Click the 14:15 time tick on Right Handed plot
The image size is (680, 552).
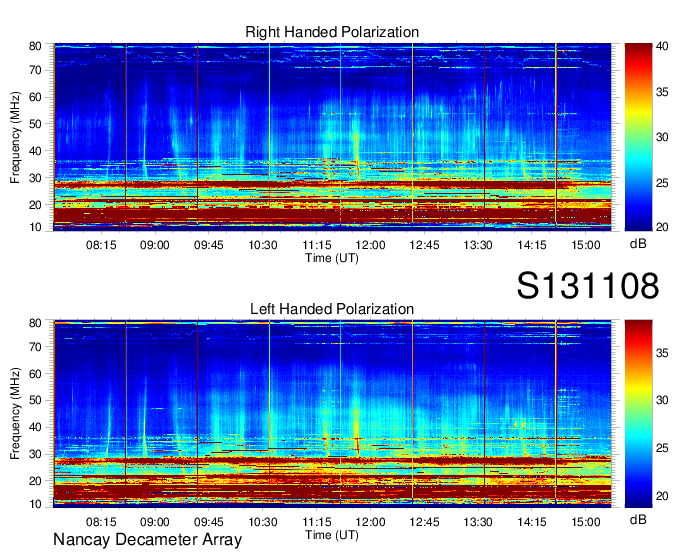pyautogui.click(x=532, y=245)
